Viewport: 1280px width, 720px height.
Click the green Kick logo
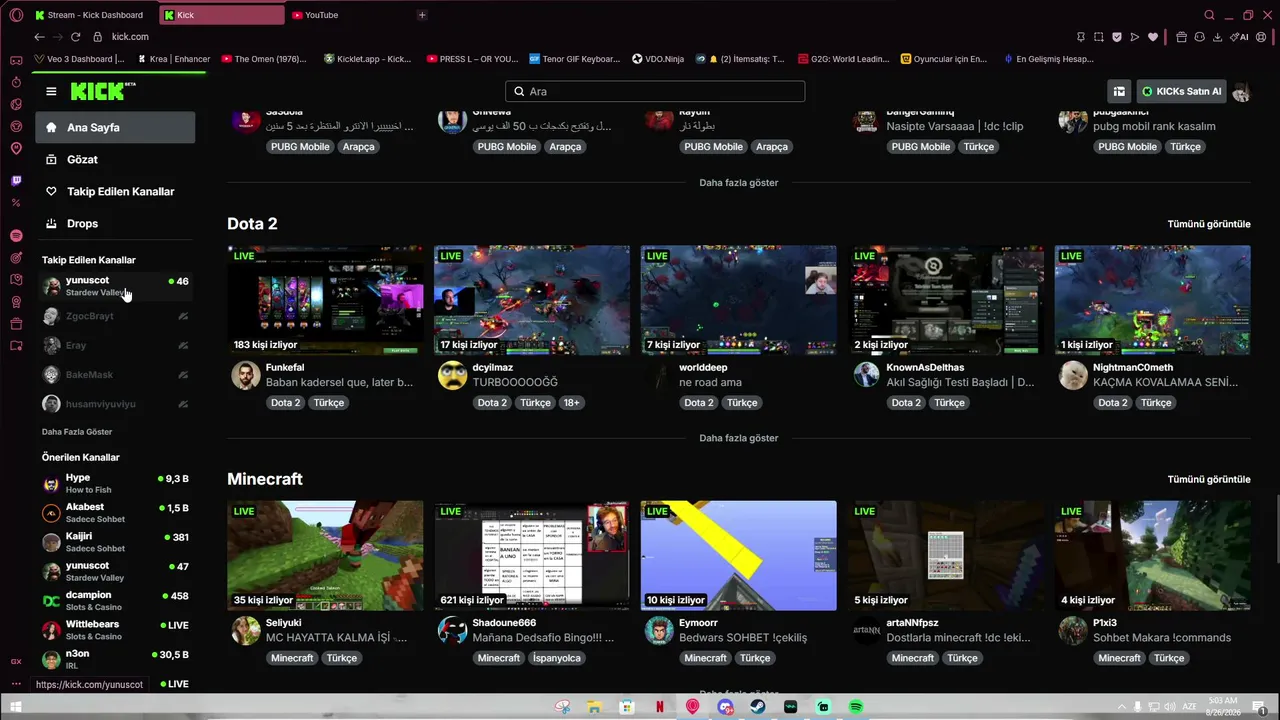pyautogui.click(x=103, y=91)
